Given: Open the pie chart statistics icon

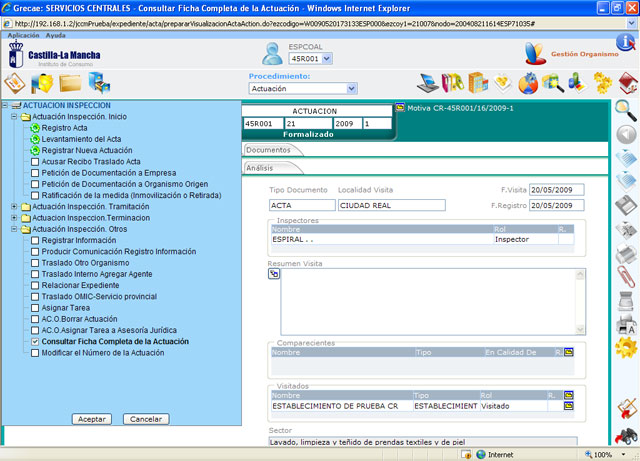Looking at the screenshot, I should pos(529,83).
